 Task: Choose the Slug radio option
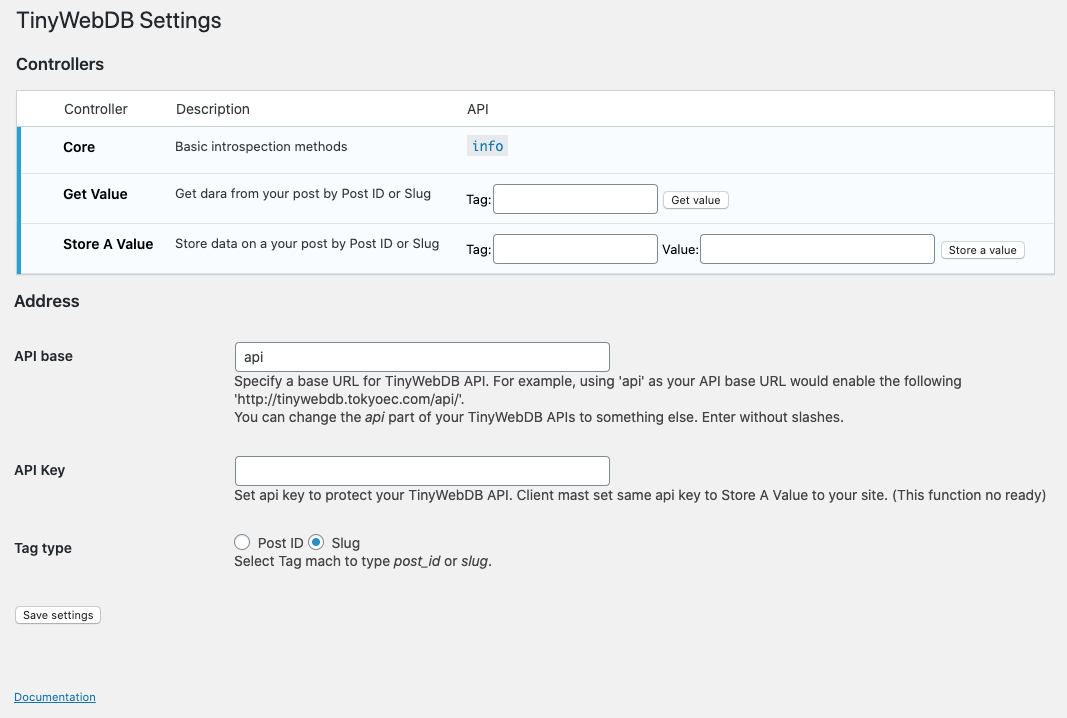[316, 542]
